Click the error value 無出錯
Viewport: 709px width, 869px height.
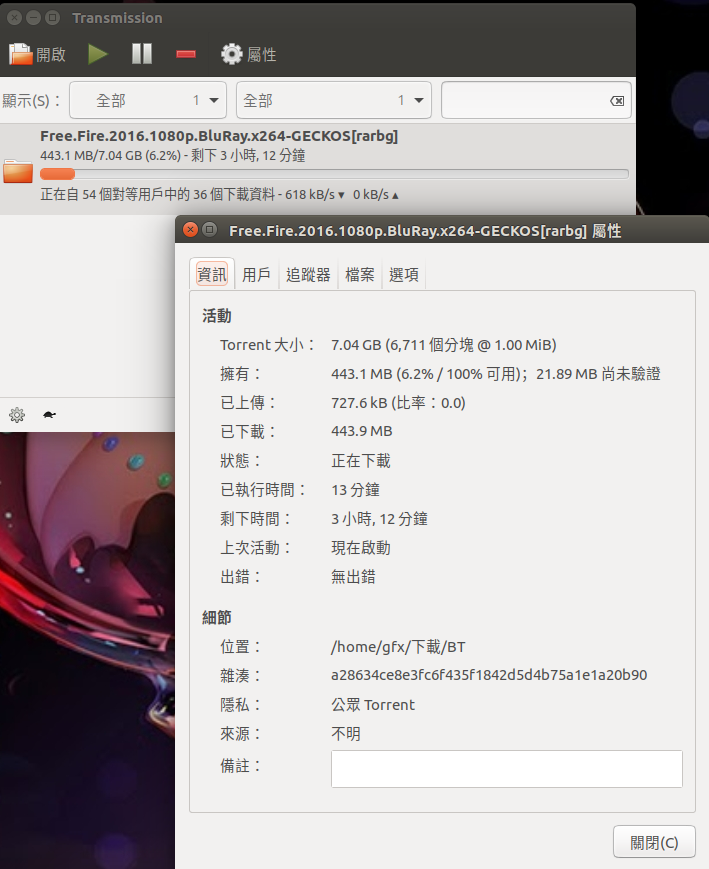353,576
